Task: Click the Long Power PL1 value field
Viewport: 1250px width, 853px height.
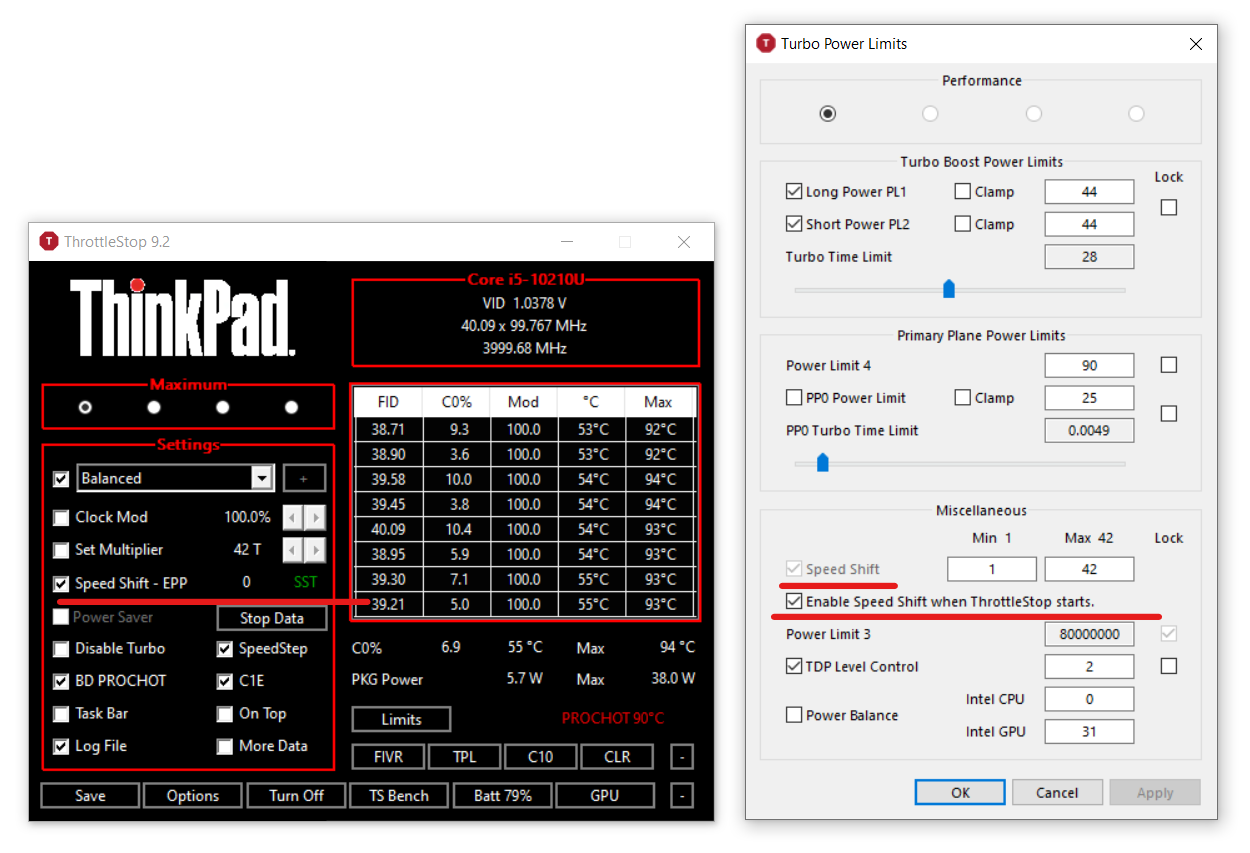Action: tap(1089, 191)
